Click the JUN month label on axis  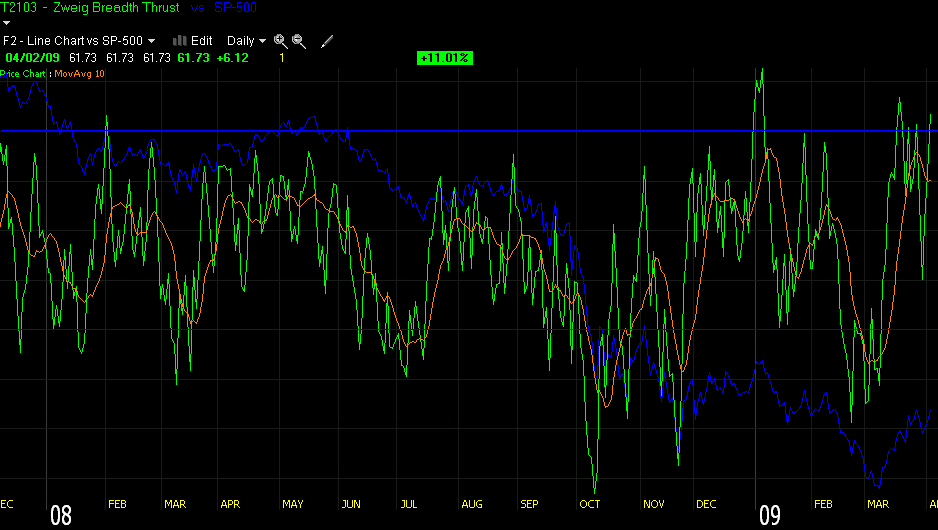click(351, 504)
